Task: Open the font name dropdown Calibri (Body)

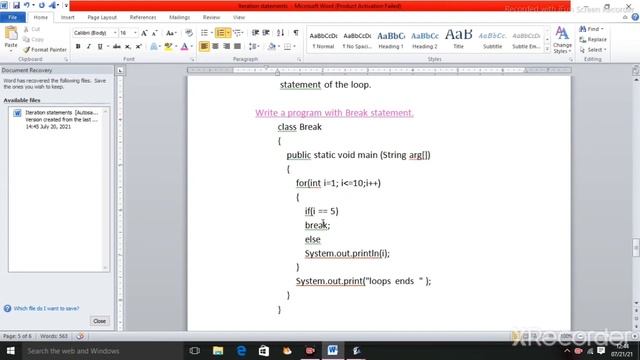Action: [x=116, y=33]
